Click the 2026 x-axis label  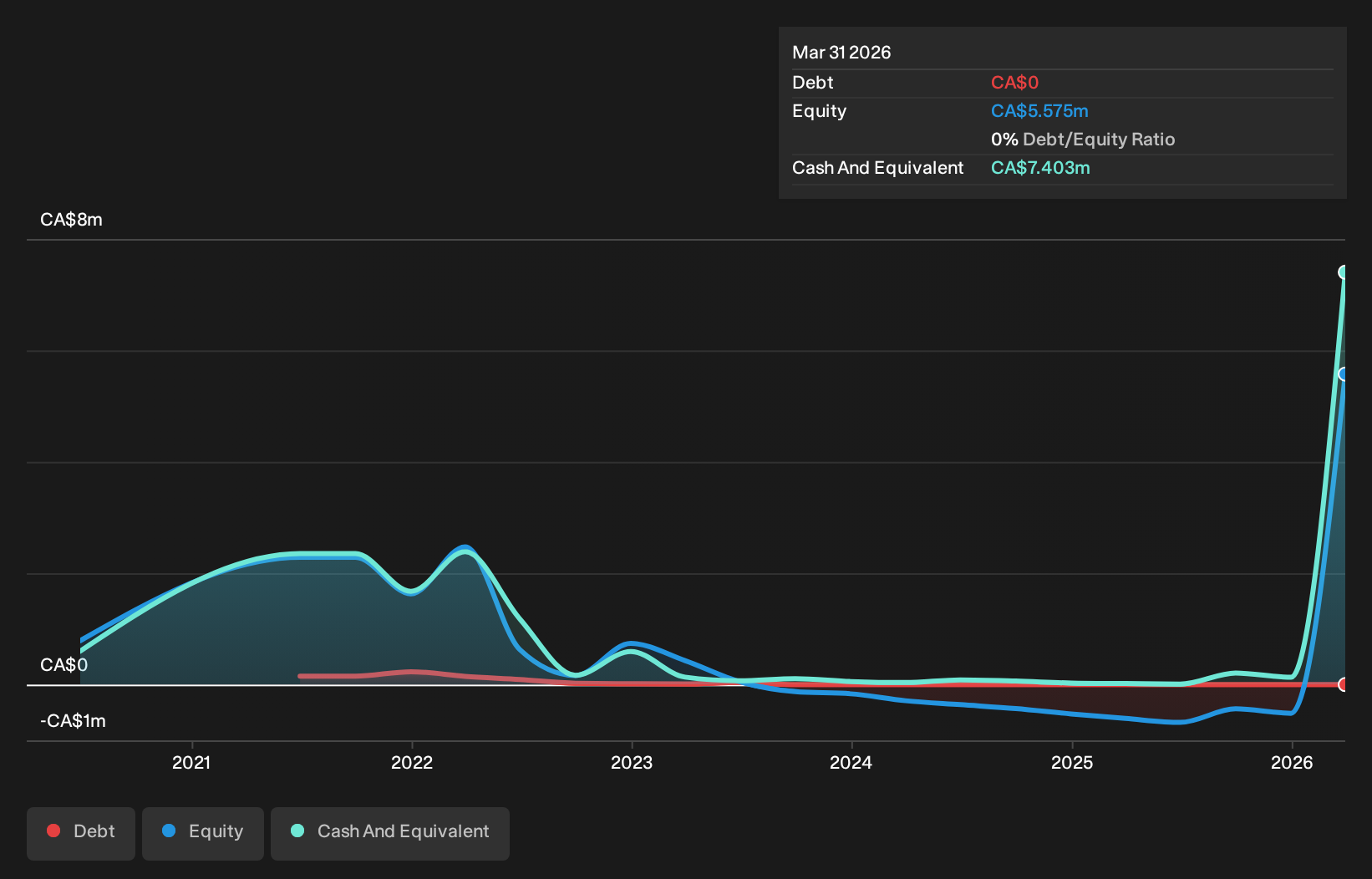[1292, 763]
